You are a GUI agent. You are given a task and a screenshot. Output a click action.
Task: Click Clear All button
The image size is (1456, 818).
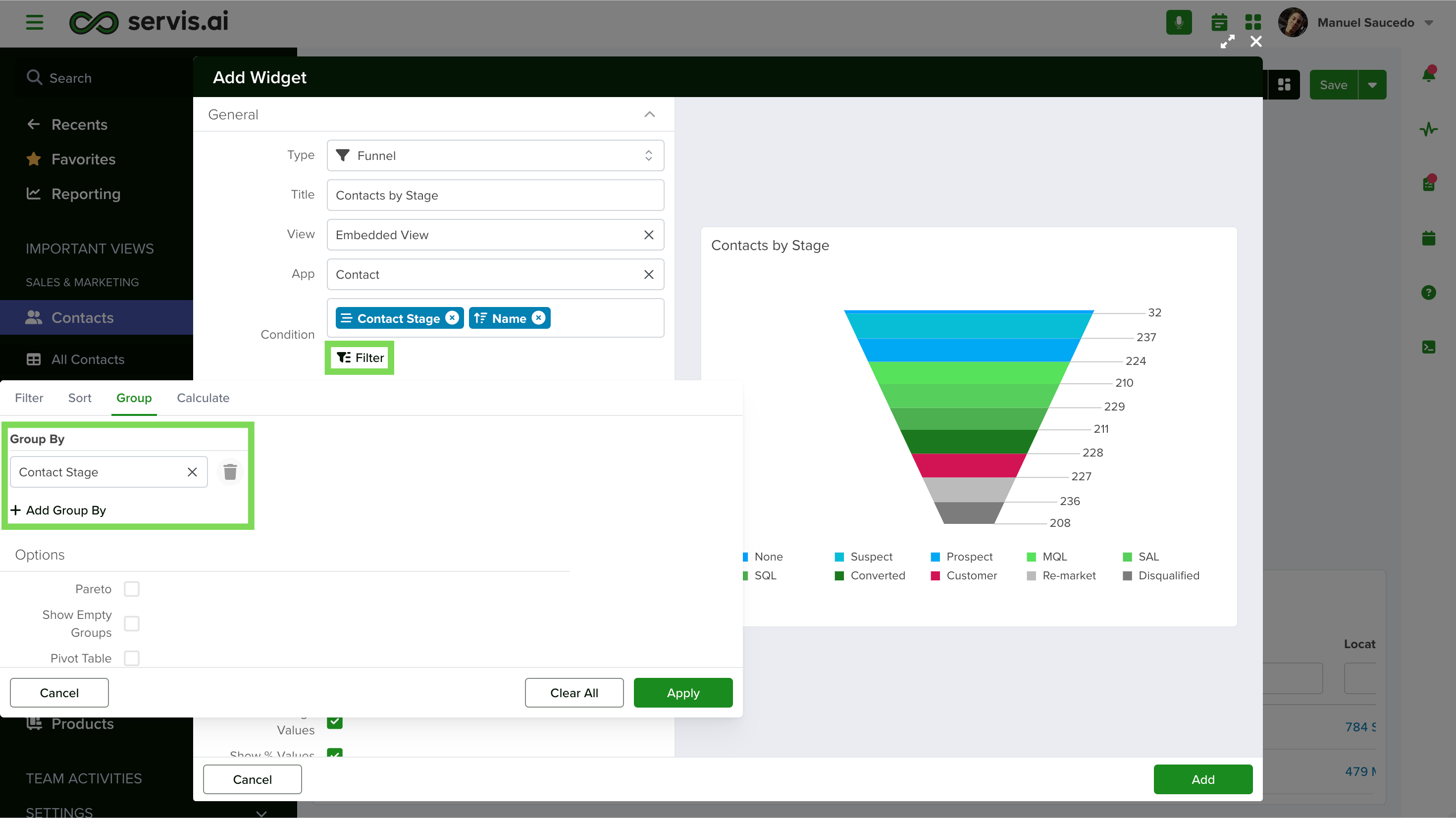[573, 693]
